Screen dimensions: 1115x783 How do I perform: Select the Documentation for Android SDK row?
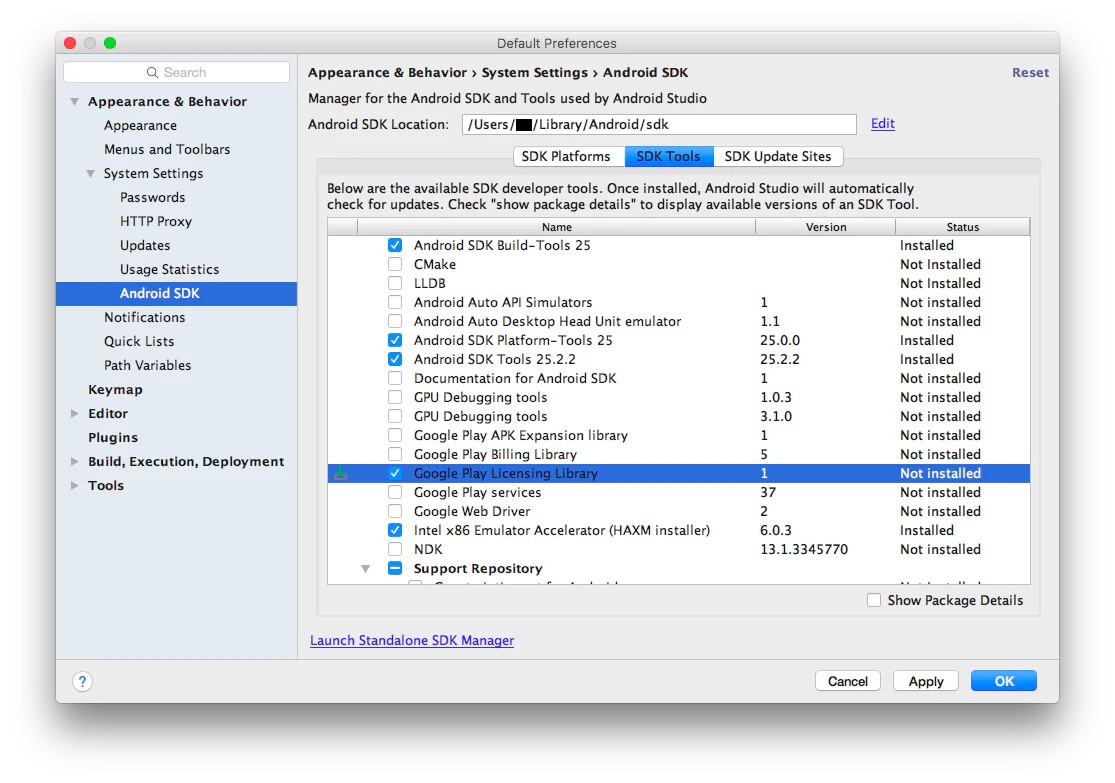pos(678,378)
